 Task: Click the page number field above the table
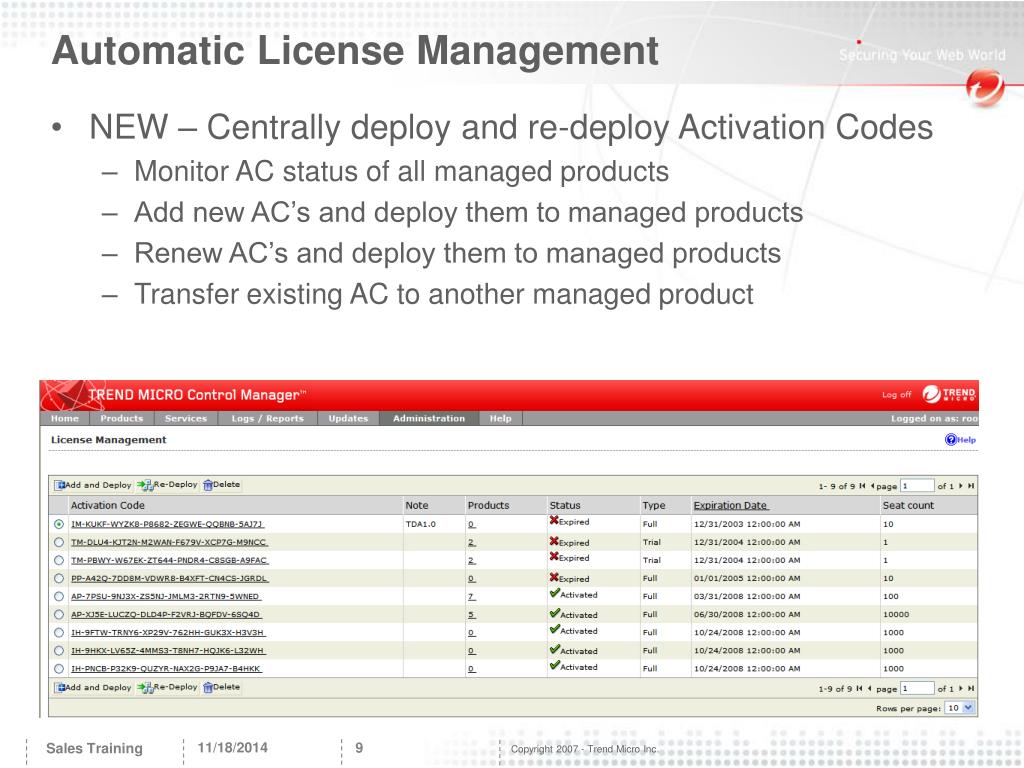click(917, 486)
